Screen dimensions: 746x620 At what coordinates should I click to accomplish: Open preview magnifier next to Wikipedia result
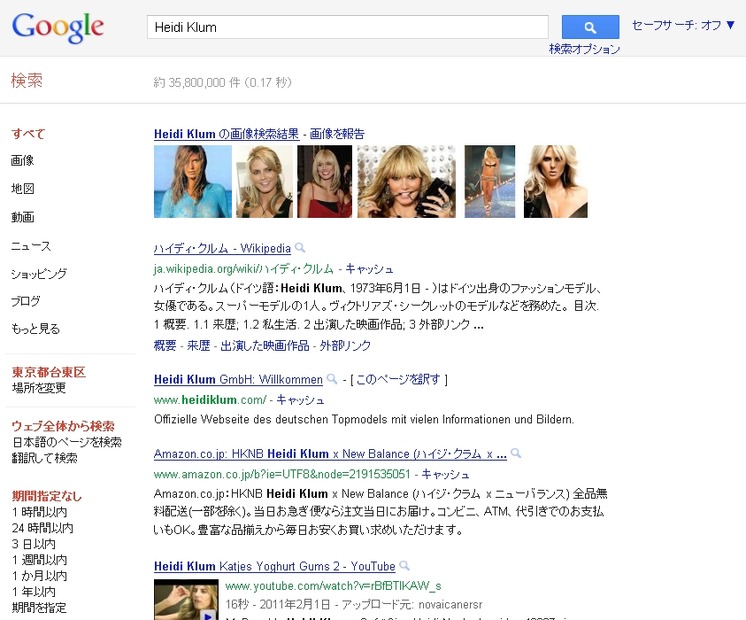(x=300, y=248)
